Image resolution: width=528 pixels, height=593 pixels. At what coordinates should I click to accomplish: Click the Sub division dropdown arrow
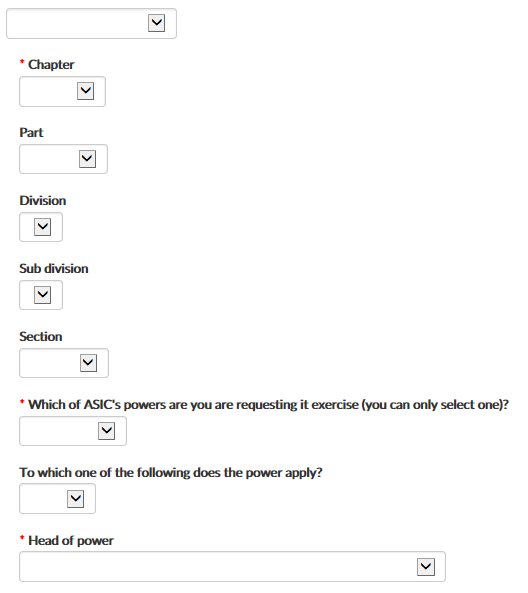[x=42, y=295]
